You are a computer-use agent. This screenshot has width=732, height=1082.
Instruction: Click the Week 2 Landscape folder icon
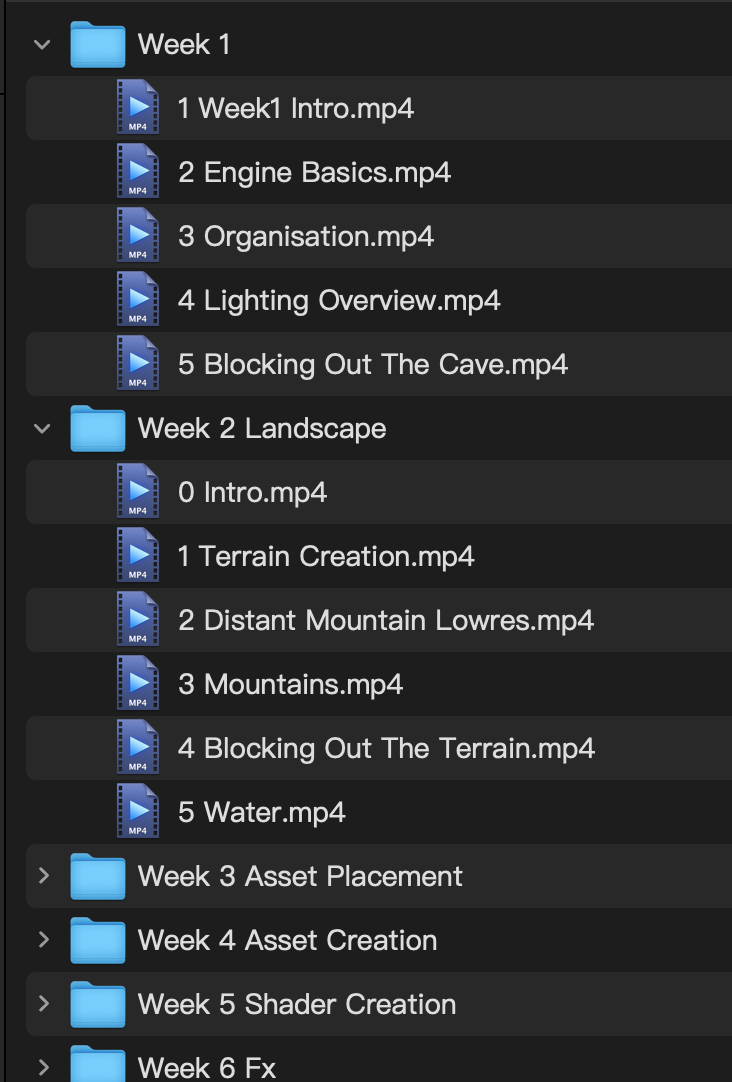[x=97, y=429]
